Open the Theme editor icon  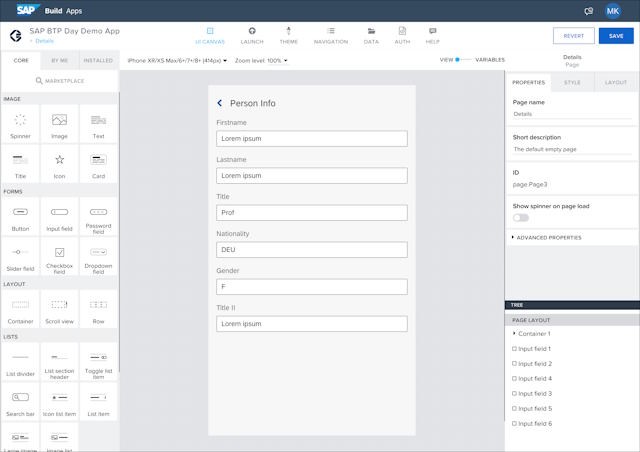click(288, 32)
